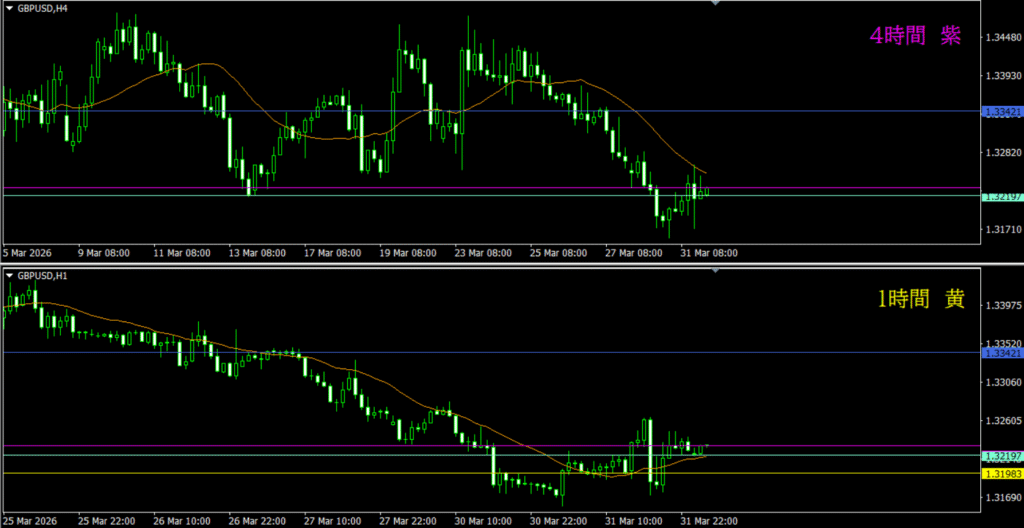Click '23 Mar 08:00' on H4 time axis

484,253
